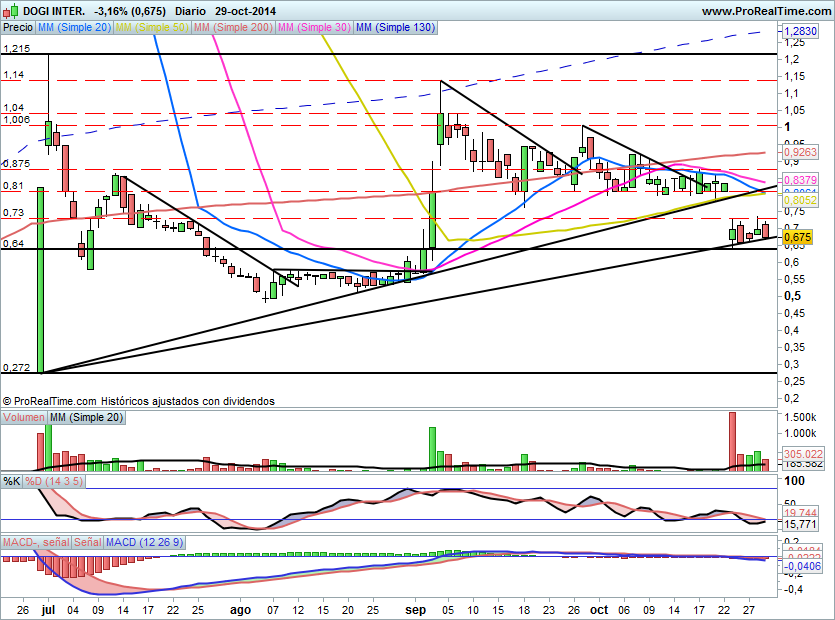Click the MACD-, señal histogram label
The height and width of the screenshot is (620, 835).
(x=36, y=542)
